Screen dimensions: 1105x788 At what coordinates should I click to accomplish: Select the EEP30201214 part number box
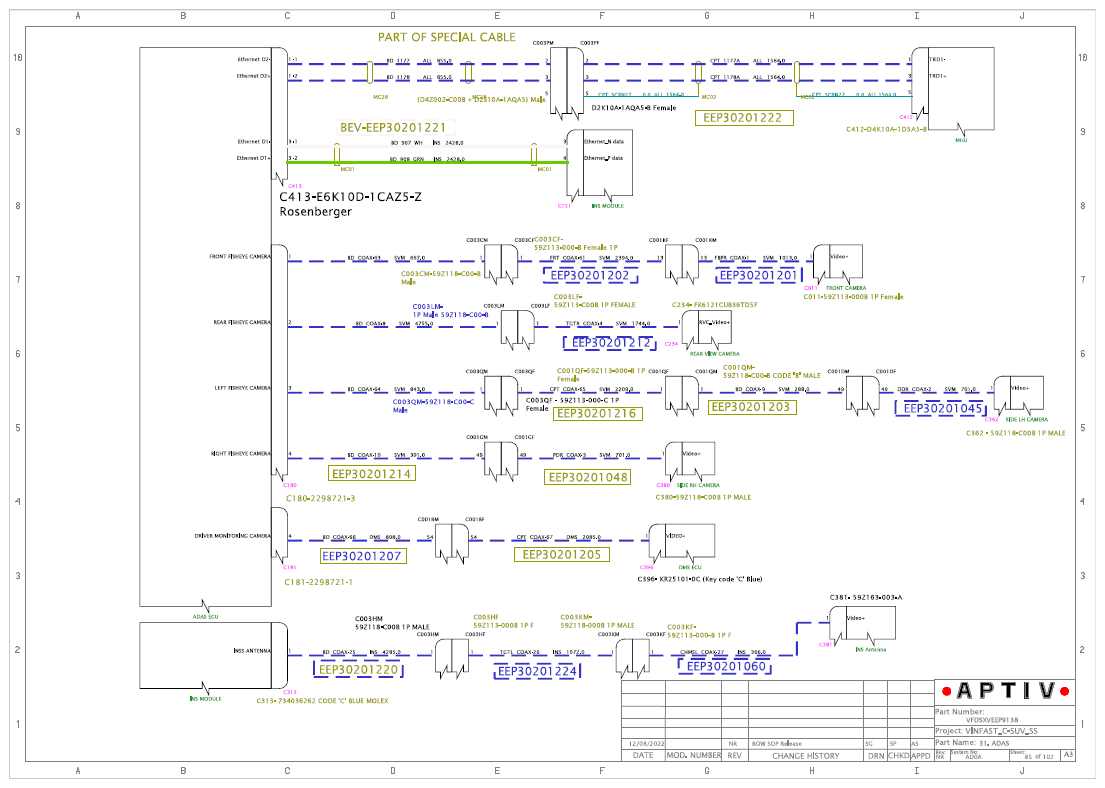371,474
